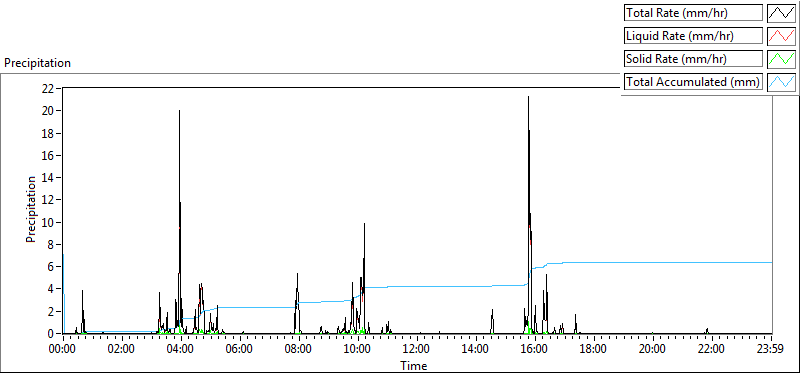This screenshot has height=373, width=800.
Task: Click the rate peak just after 10:00
Action: 364,224
